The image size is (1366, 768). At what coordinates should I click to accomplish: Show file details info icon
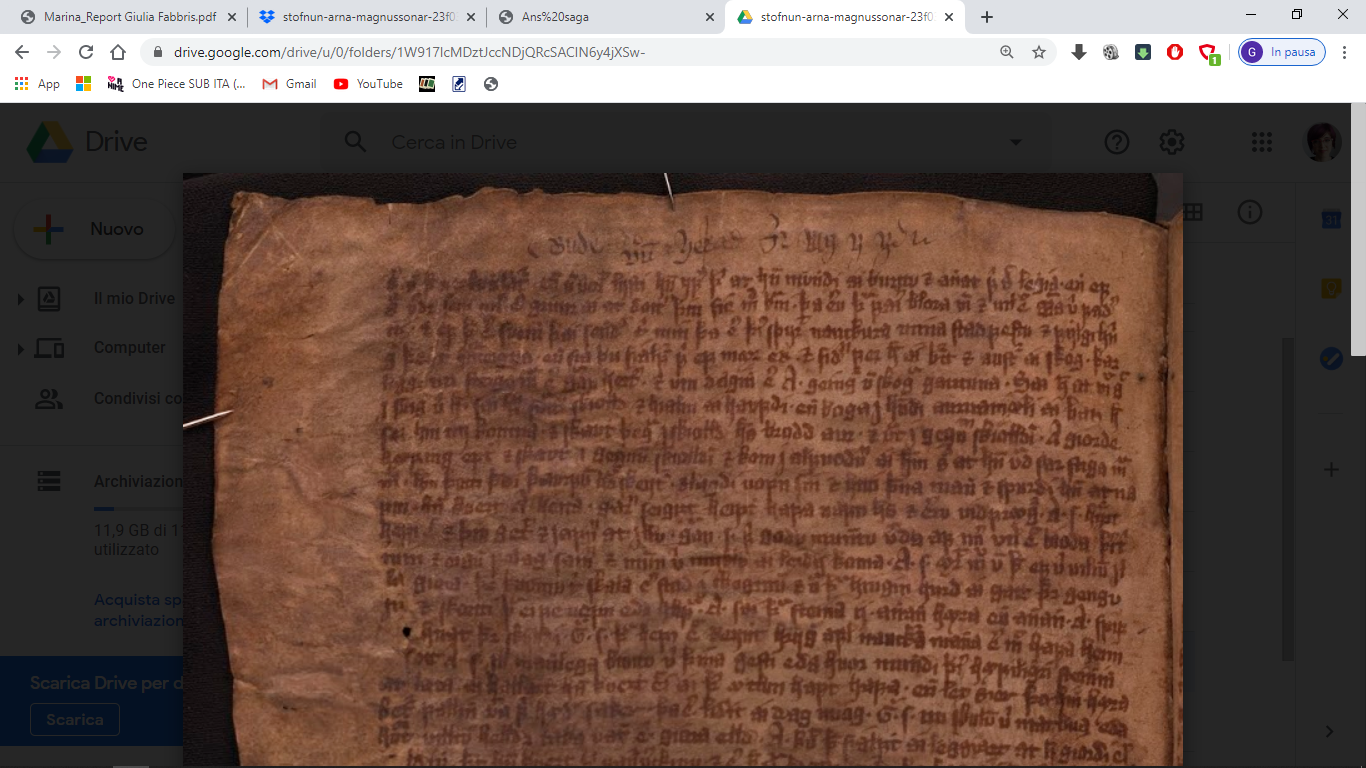1249,212
